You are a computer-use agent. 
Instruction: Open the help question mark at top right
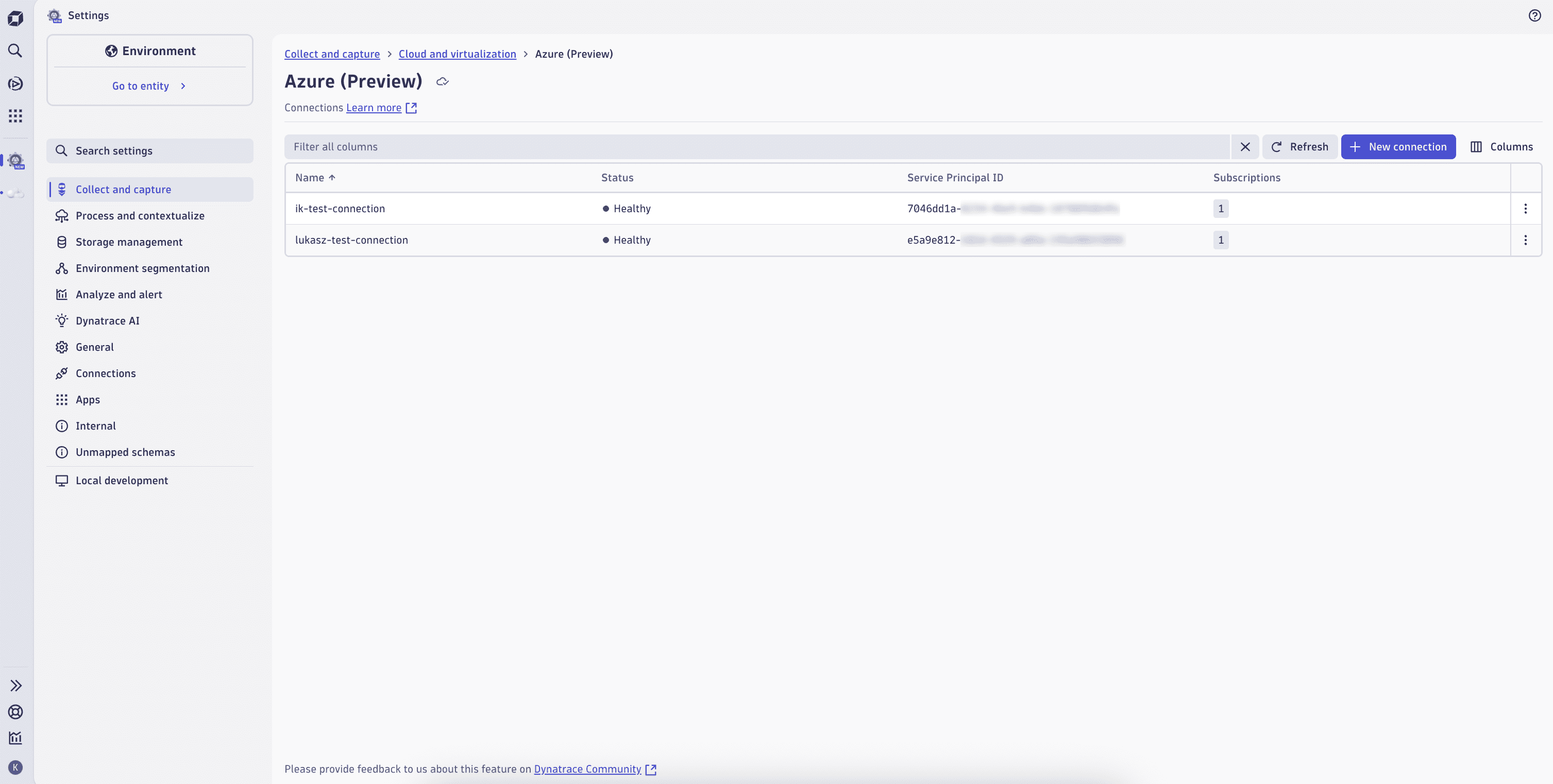click(x=1535, y=15)
